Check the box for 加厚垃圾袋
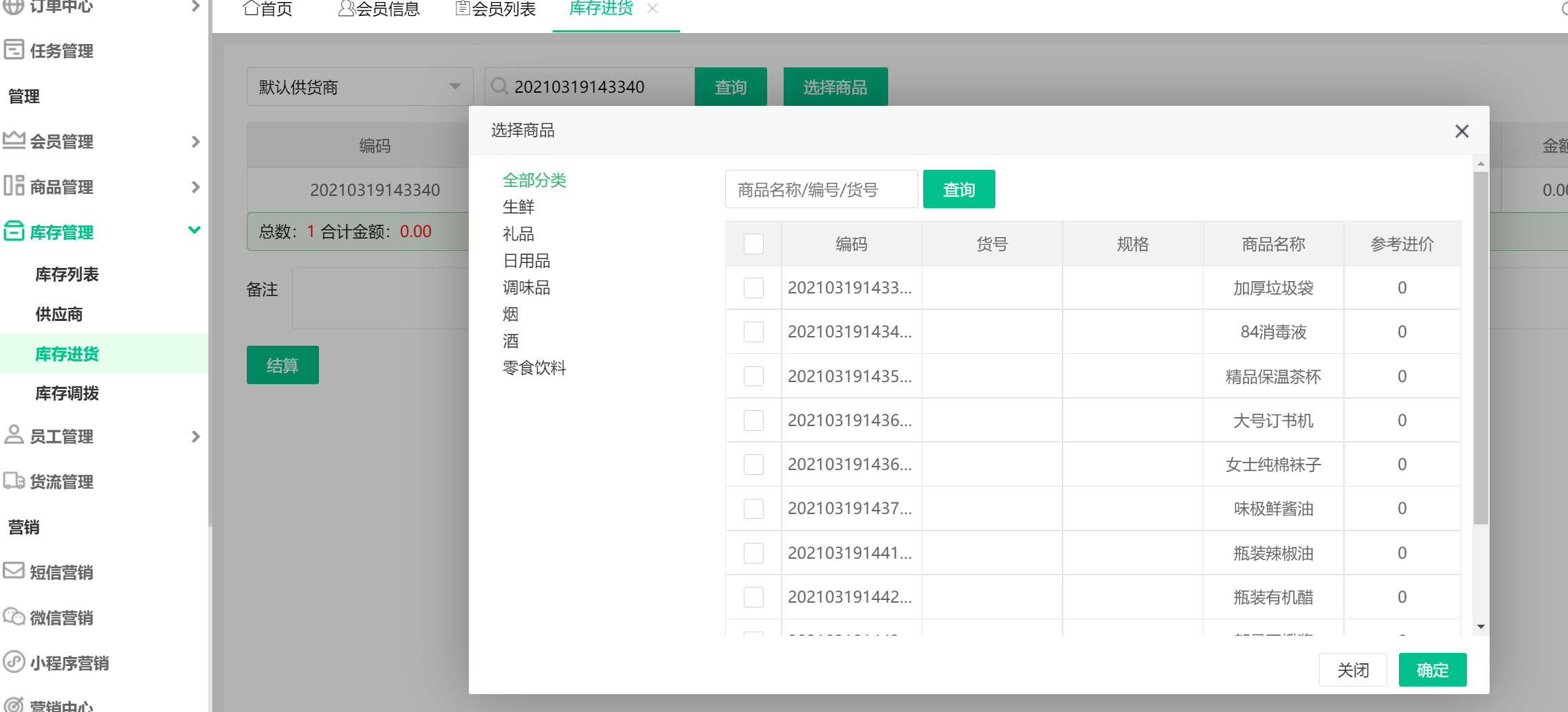1568x712 pixels. click(753, 288)
